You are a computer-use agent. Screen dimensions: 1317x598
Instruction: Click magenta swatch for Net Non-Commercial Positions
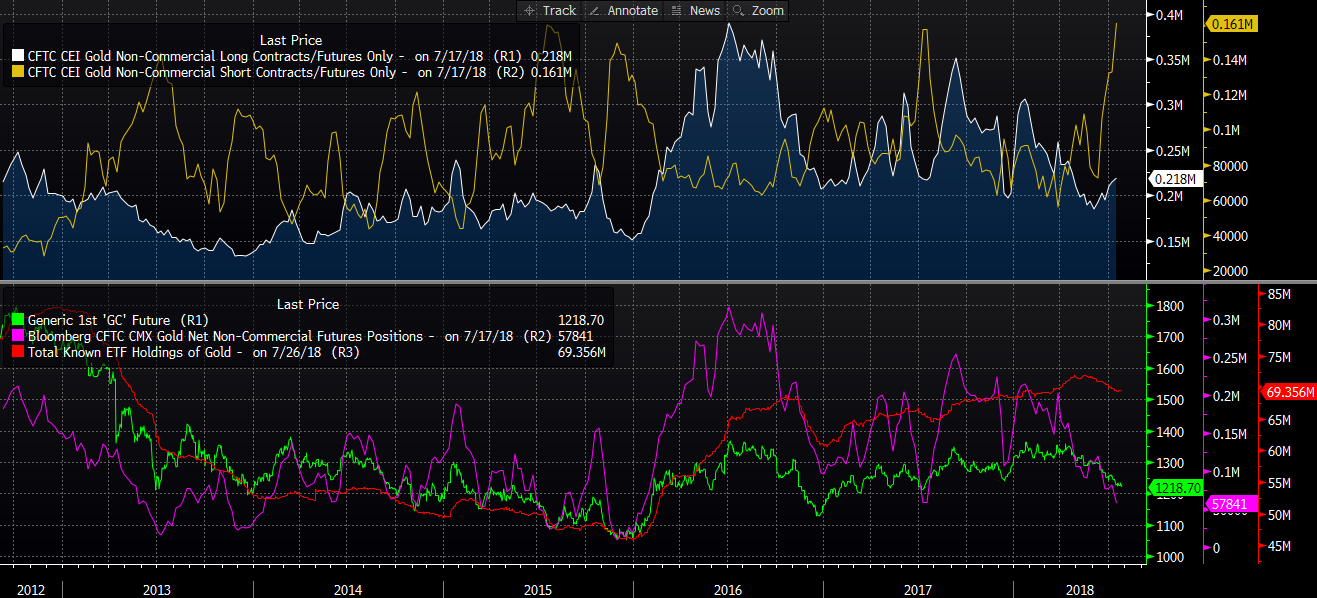17,336
